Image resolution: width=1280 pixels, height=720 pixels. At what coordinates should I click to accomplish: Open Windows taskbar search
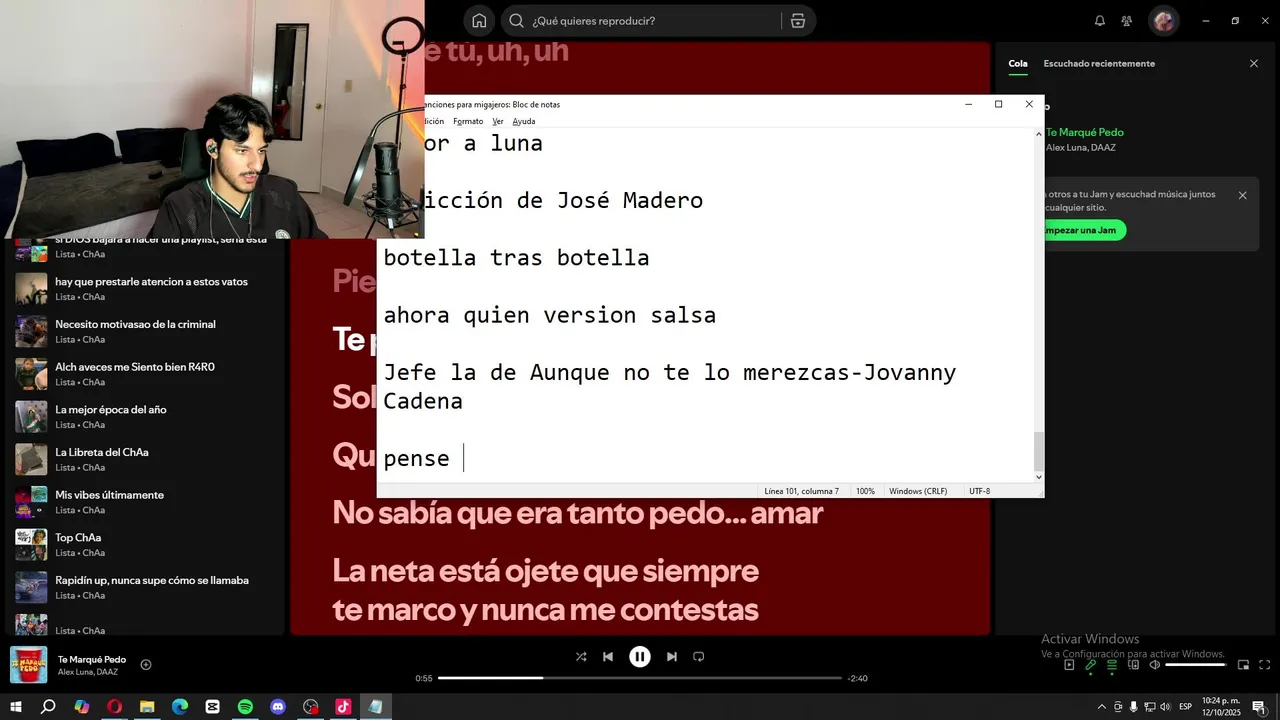(x=48, y=706)
